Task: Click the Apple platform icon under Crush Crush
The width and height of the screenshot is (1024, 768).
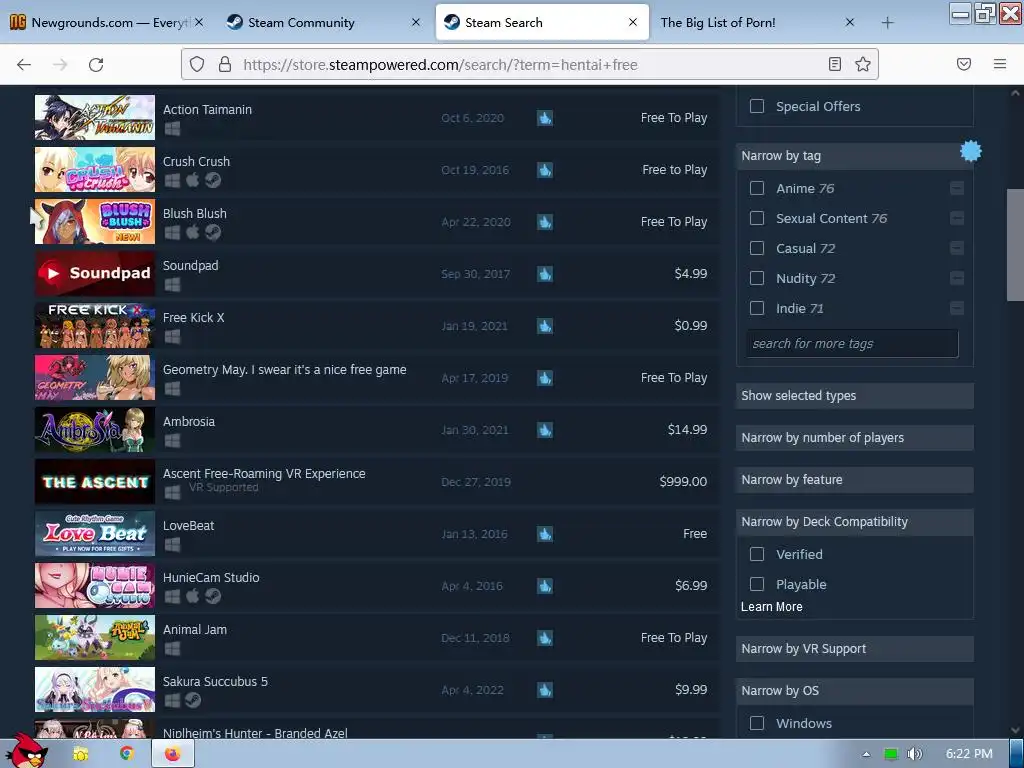Action: point(193,180)
